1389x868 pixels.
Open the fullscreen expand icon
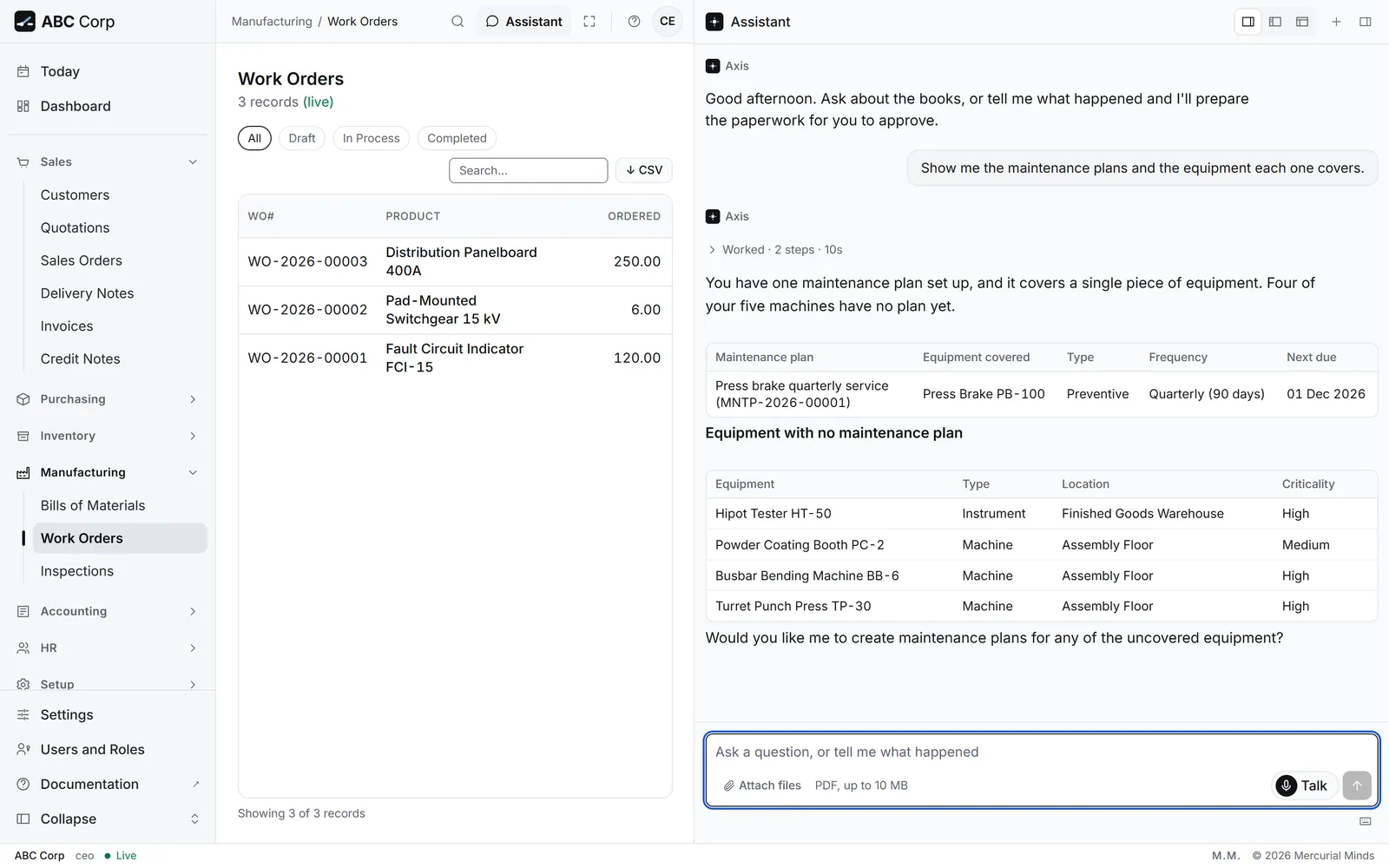coord(589,22)
